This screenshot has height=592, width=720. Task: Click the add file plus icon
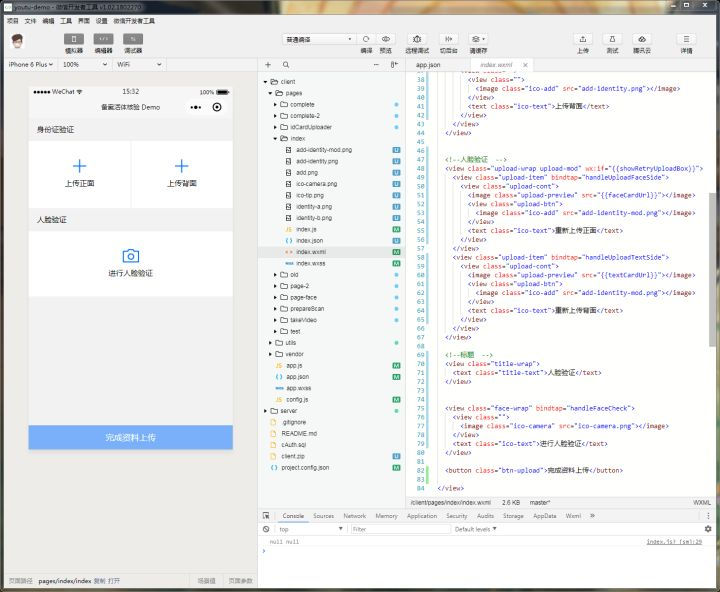268,65
